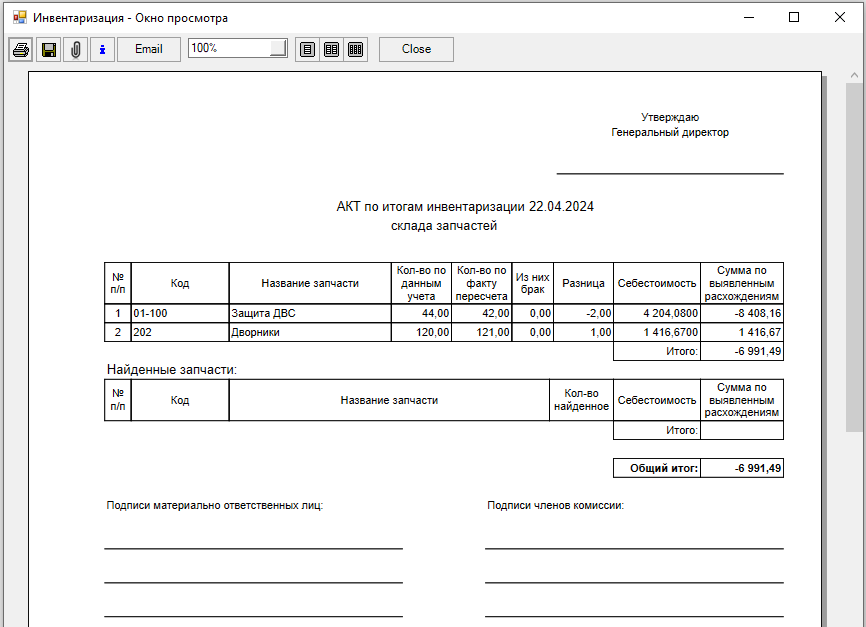
Task: Switch to two-page view layout icon
Action: [331, 49]
